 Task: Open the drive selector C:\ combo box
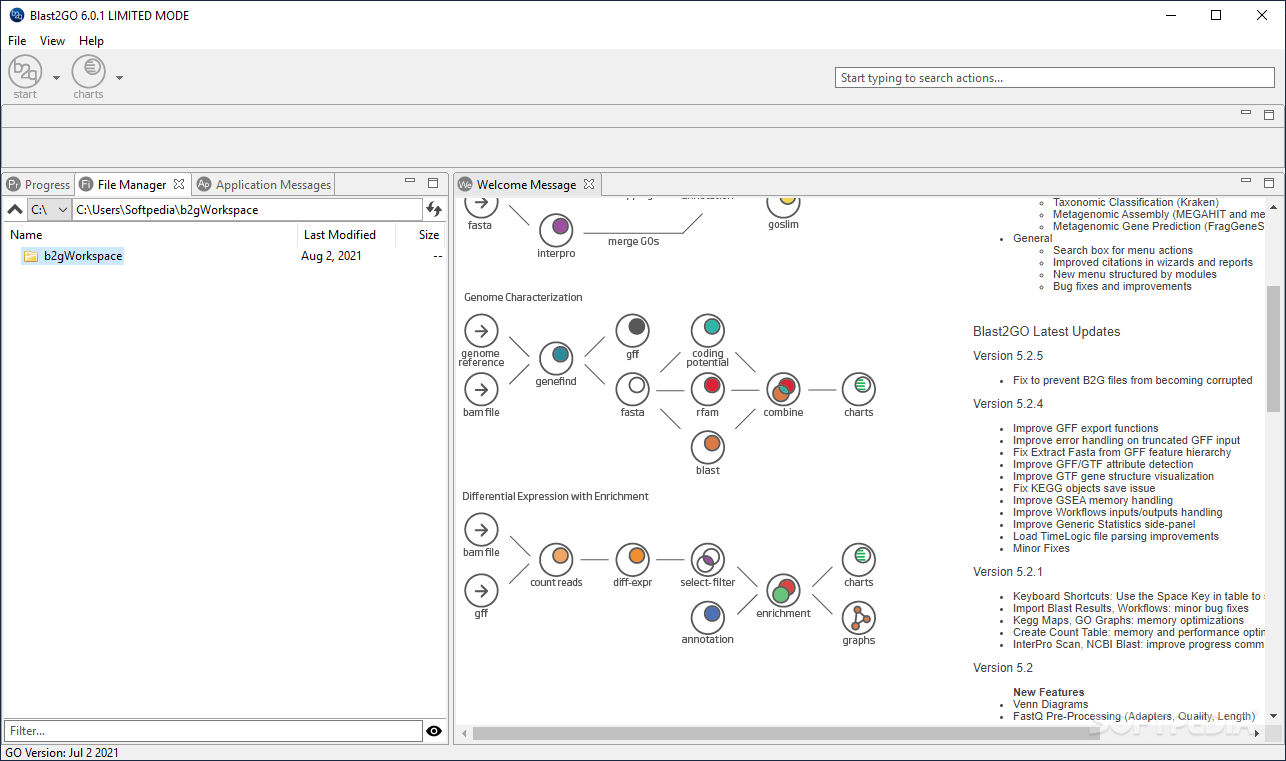49,210
